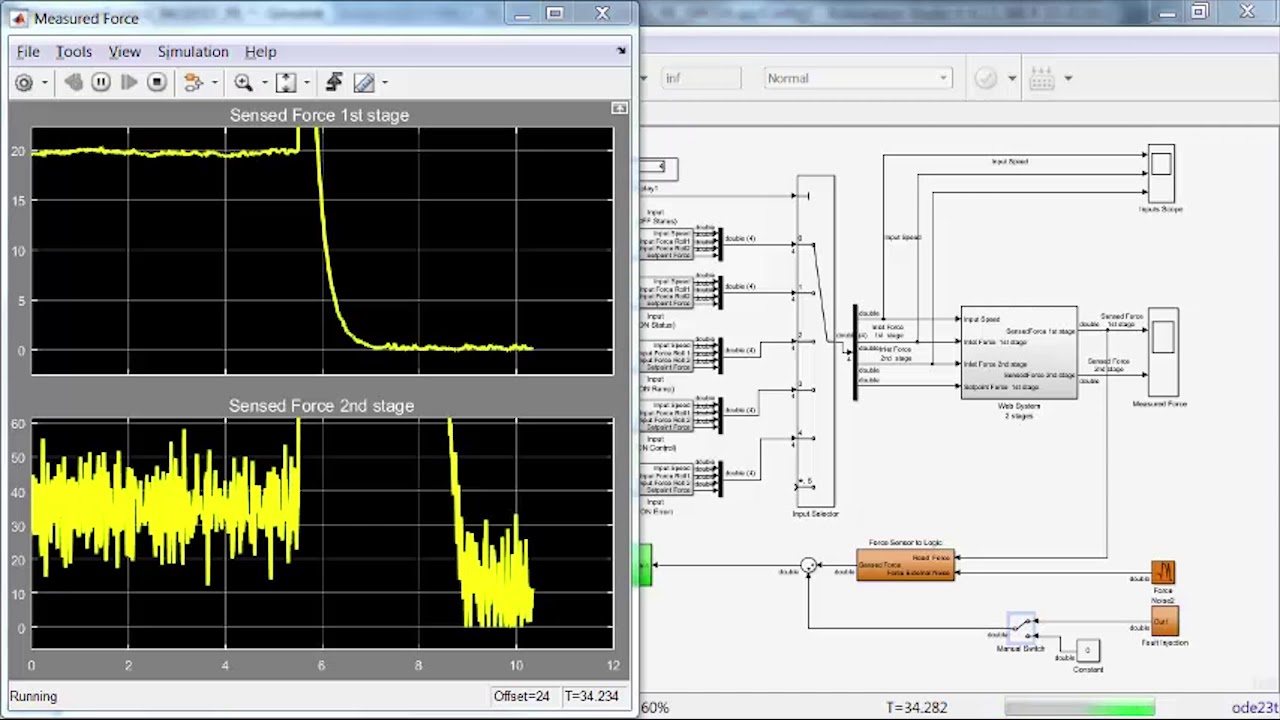Image resolution: width=1280 pixels, height=720 pixels.
Task: Open the Help menu
Action: pyautogui.click(x=260, y=52)
